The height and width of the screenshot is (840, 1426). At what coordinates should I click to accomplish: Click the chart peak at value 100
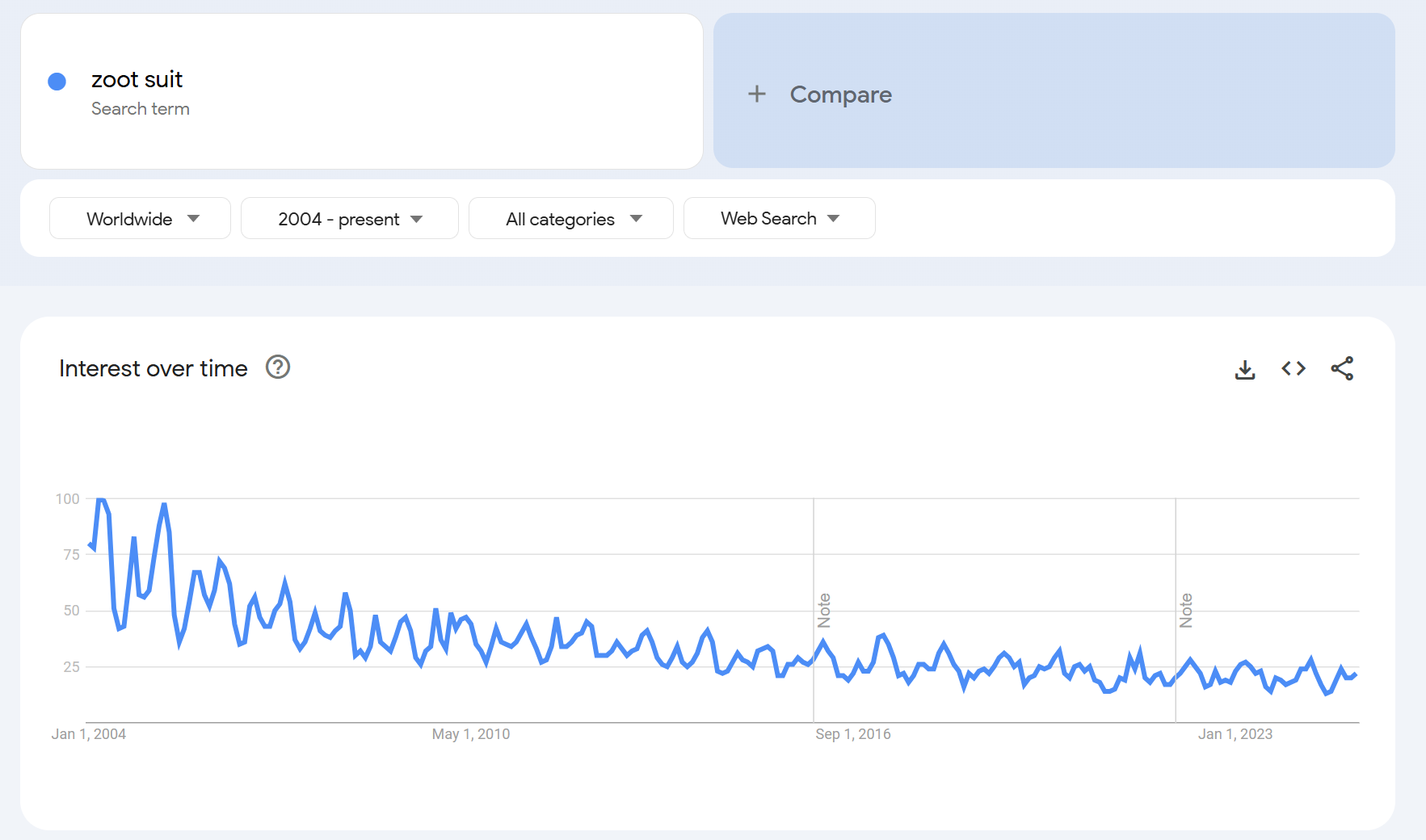pos(101,500)
